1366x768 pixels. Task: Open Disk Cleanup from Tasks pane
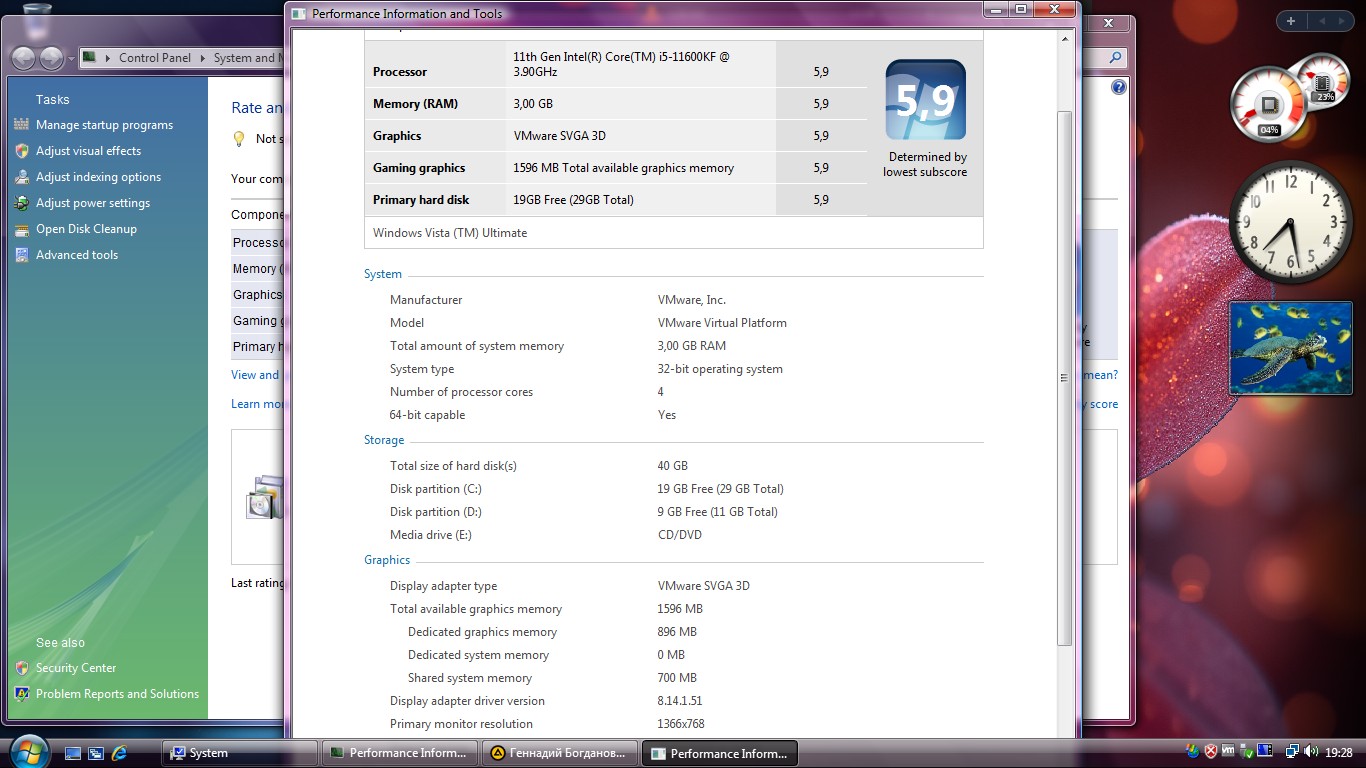(x=86, y=229)
